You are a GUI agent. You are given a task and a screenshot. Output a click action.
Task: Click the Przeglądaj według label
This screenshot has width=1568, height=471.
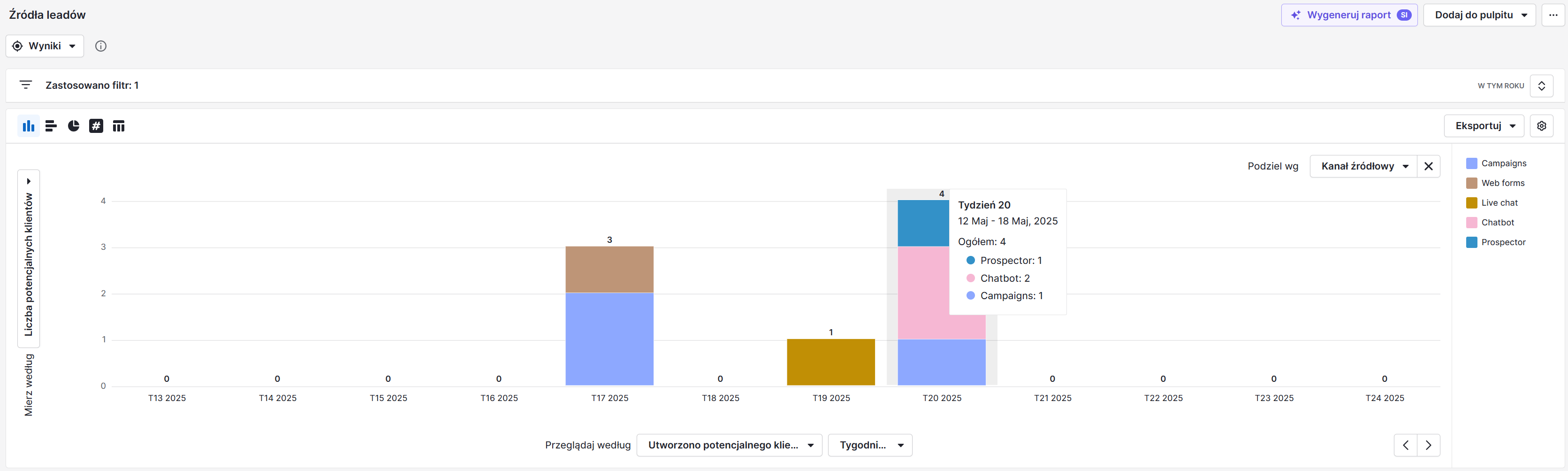click(587, 446)
